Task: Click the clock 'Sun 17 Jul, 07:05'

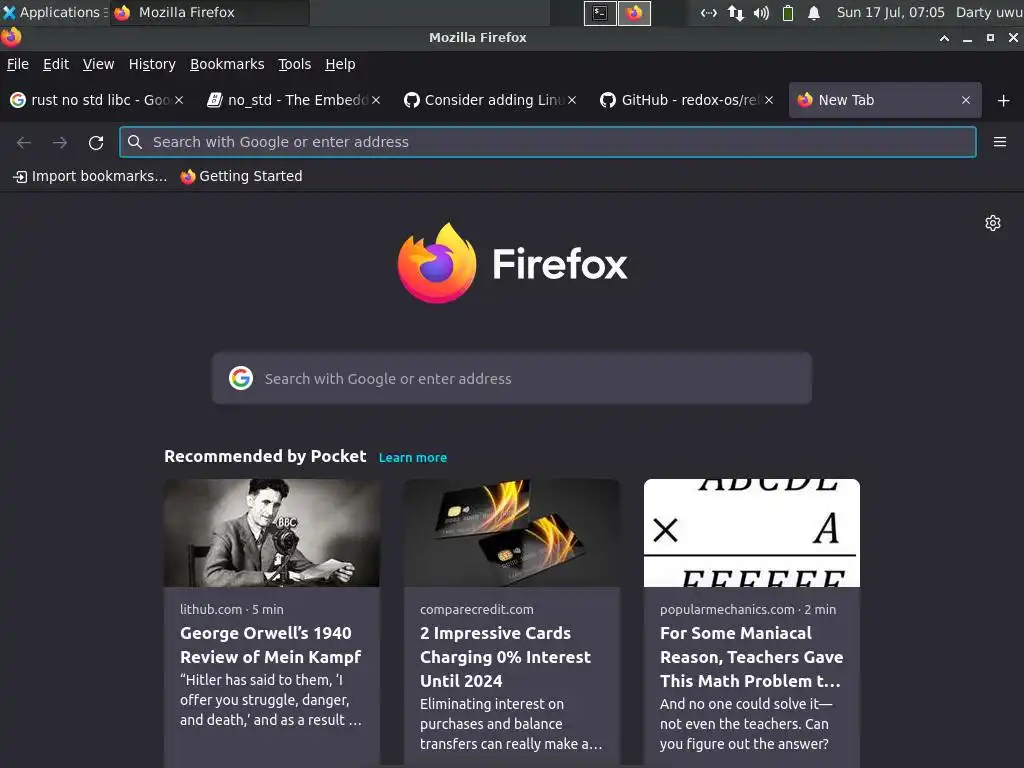Action: [x=891, y=12]
